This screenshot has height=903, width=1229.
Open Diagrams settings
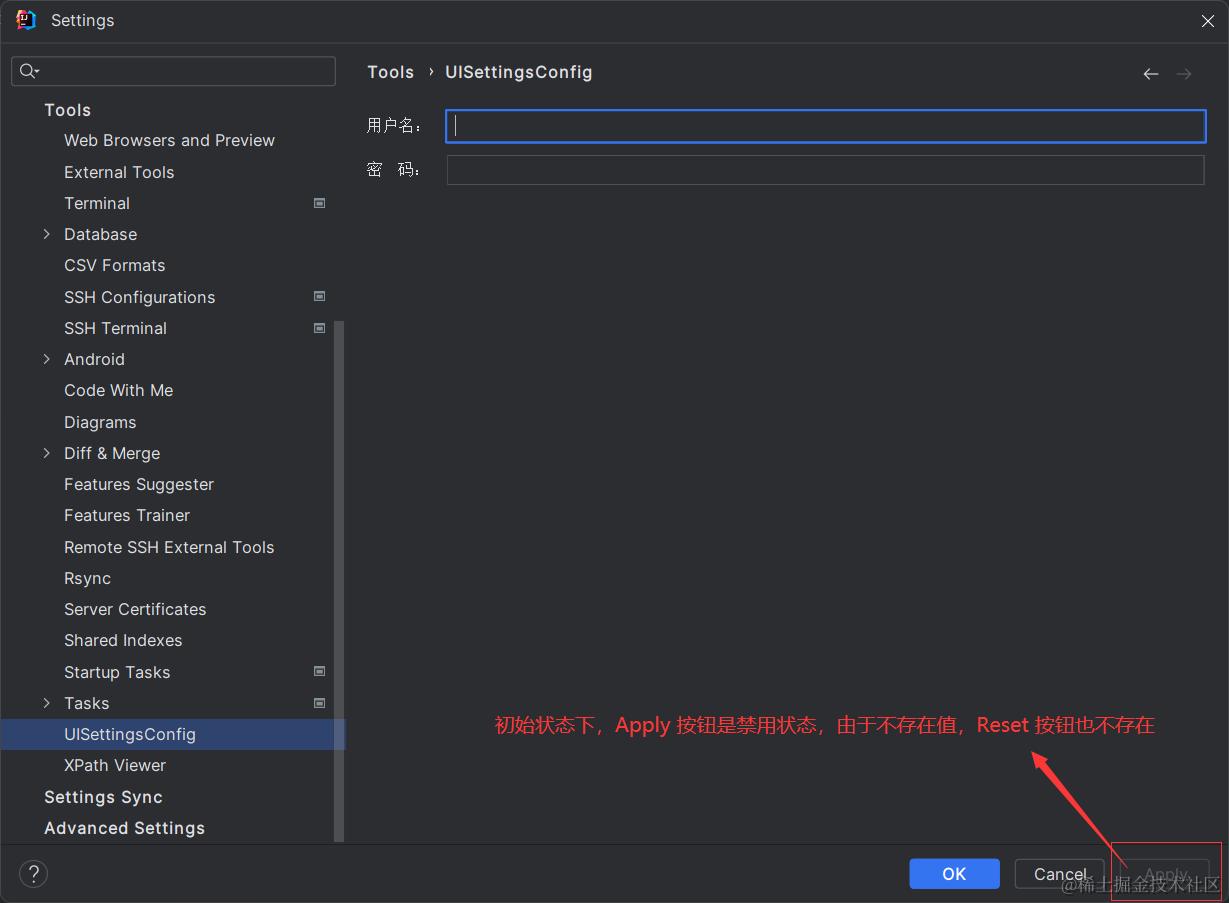[x=100, y=422]
